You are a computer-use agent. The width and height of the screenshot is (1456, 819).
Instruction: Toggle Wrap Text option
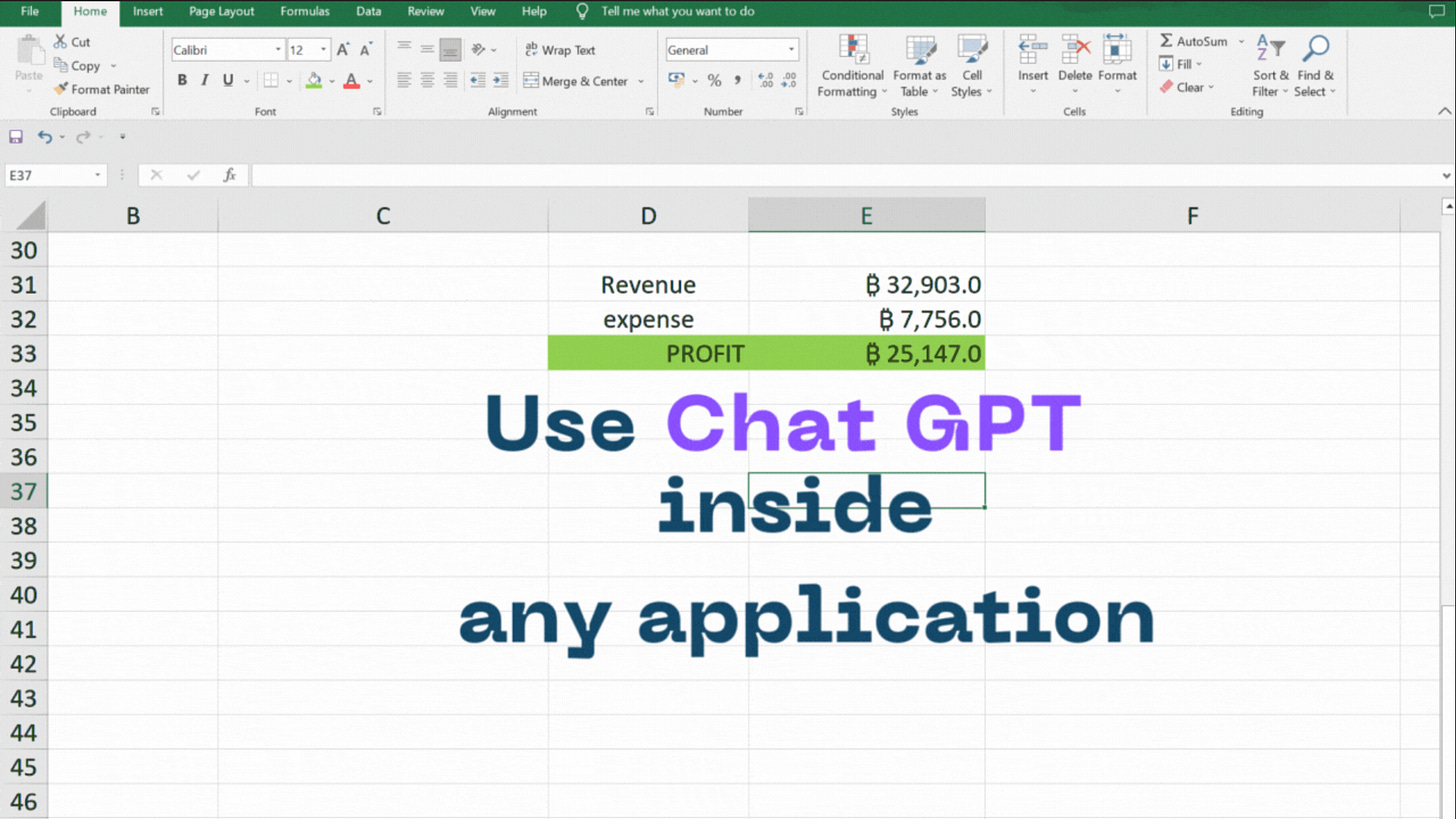click(559, 50)
